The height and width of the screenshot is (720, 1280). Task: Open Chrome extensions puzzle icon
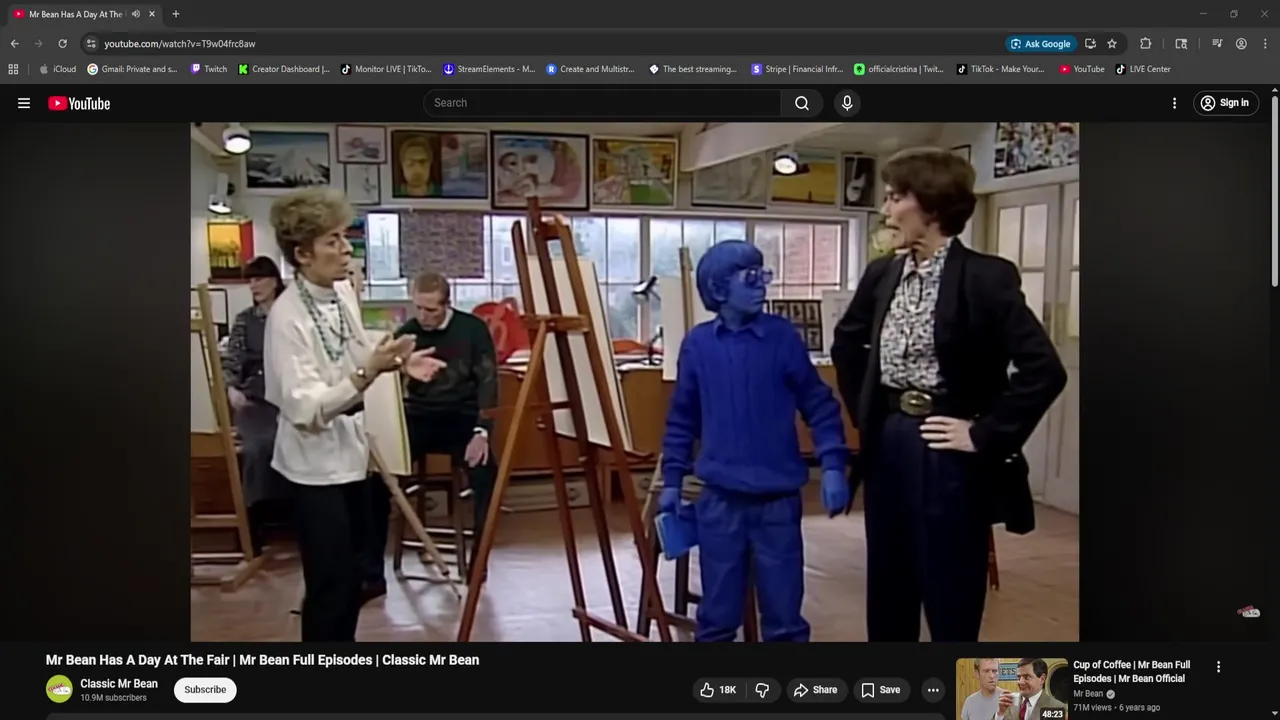click(1146, 44)
